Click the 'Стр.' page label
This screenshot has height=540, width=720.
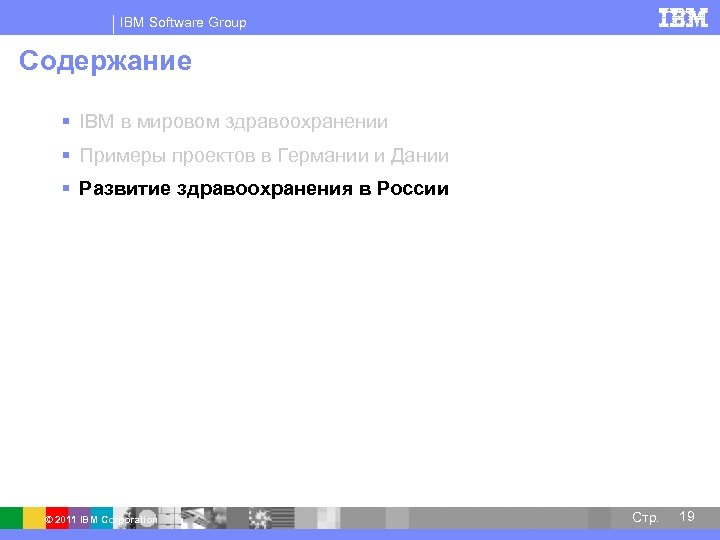[645, 518]
